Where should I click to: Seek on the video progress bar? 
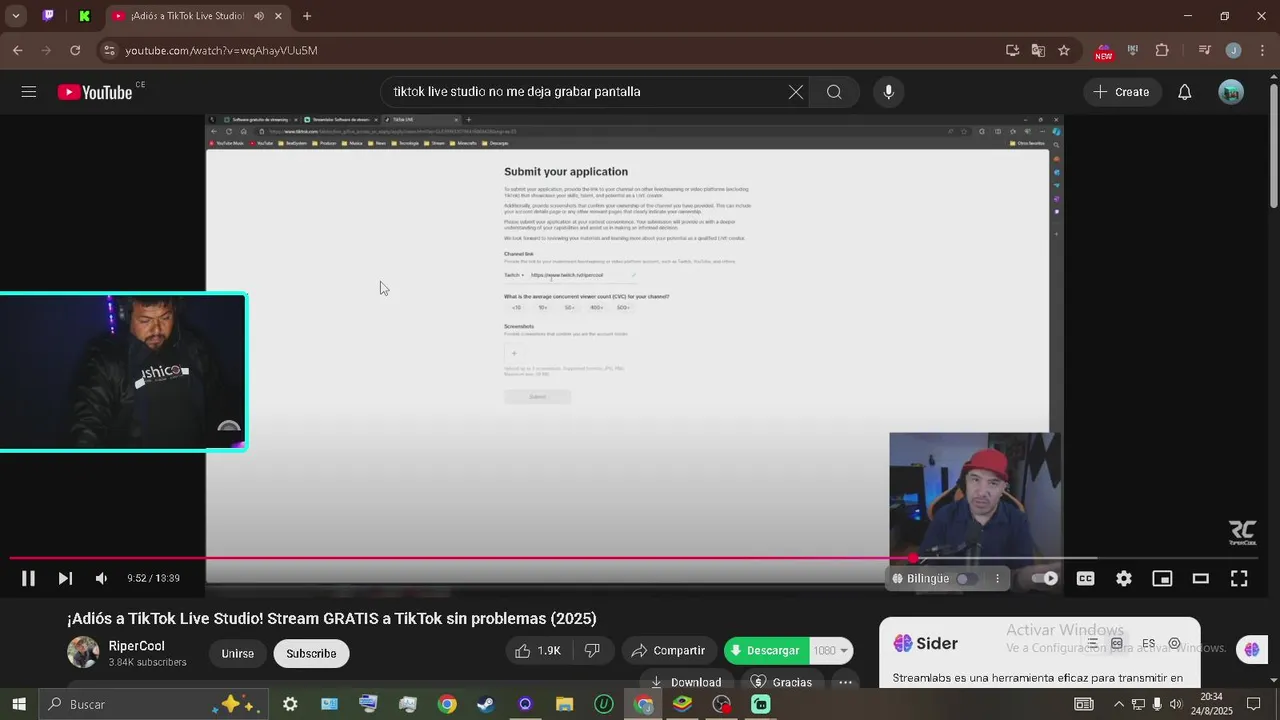(x=634, y=558)
